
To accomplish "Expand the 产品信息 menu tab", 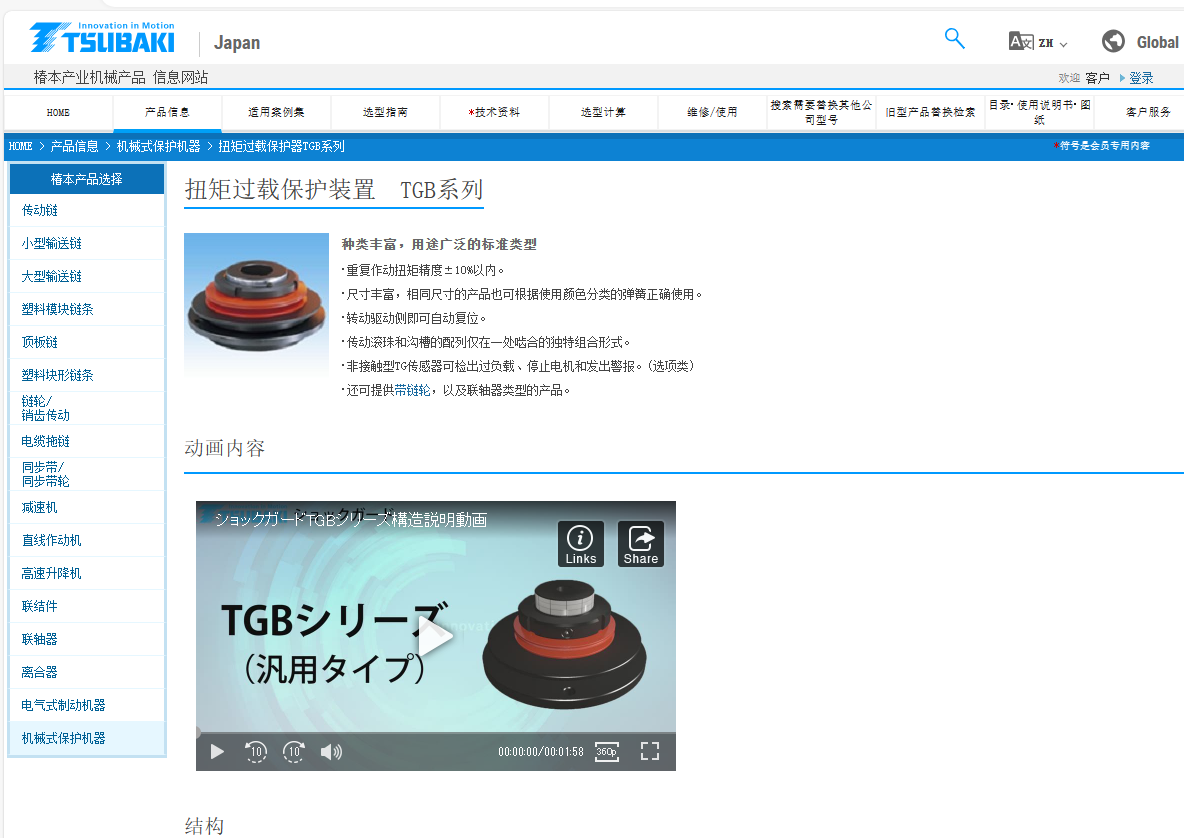I will [x=166, y=111].
